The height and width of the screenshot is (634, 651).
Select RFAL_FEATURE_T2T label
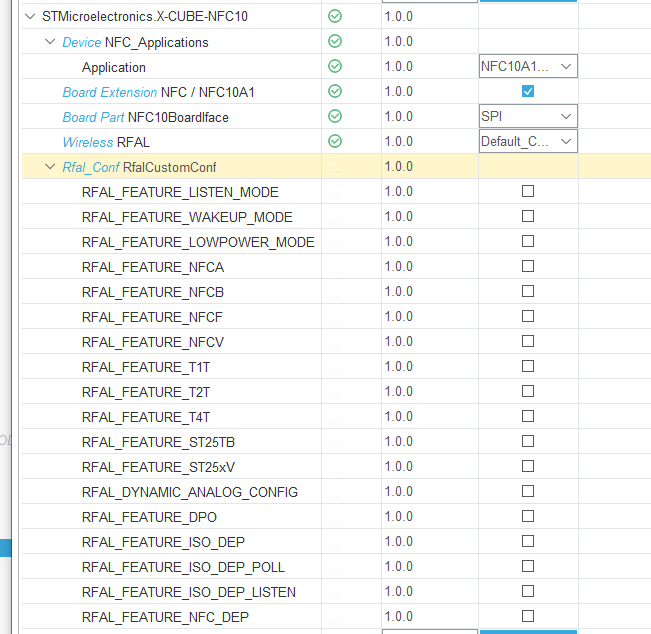click(x=146, y=392)
